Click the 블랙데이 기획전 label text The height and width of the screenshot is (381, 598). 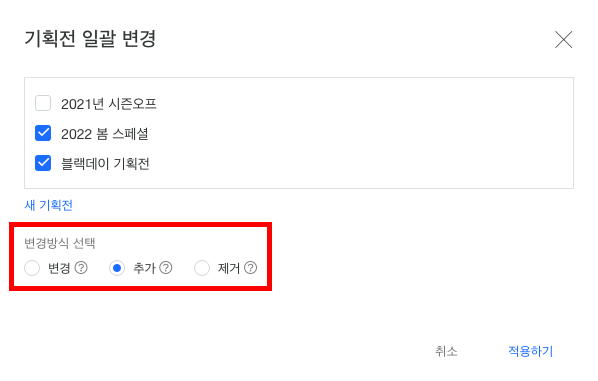pos(105,164)
